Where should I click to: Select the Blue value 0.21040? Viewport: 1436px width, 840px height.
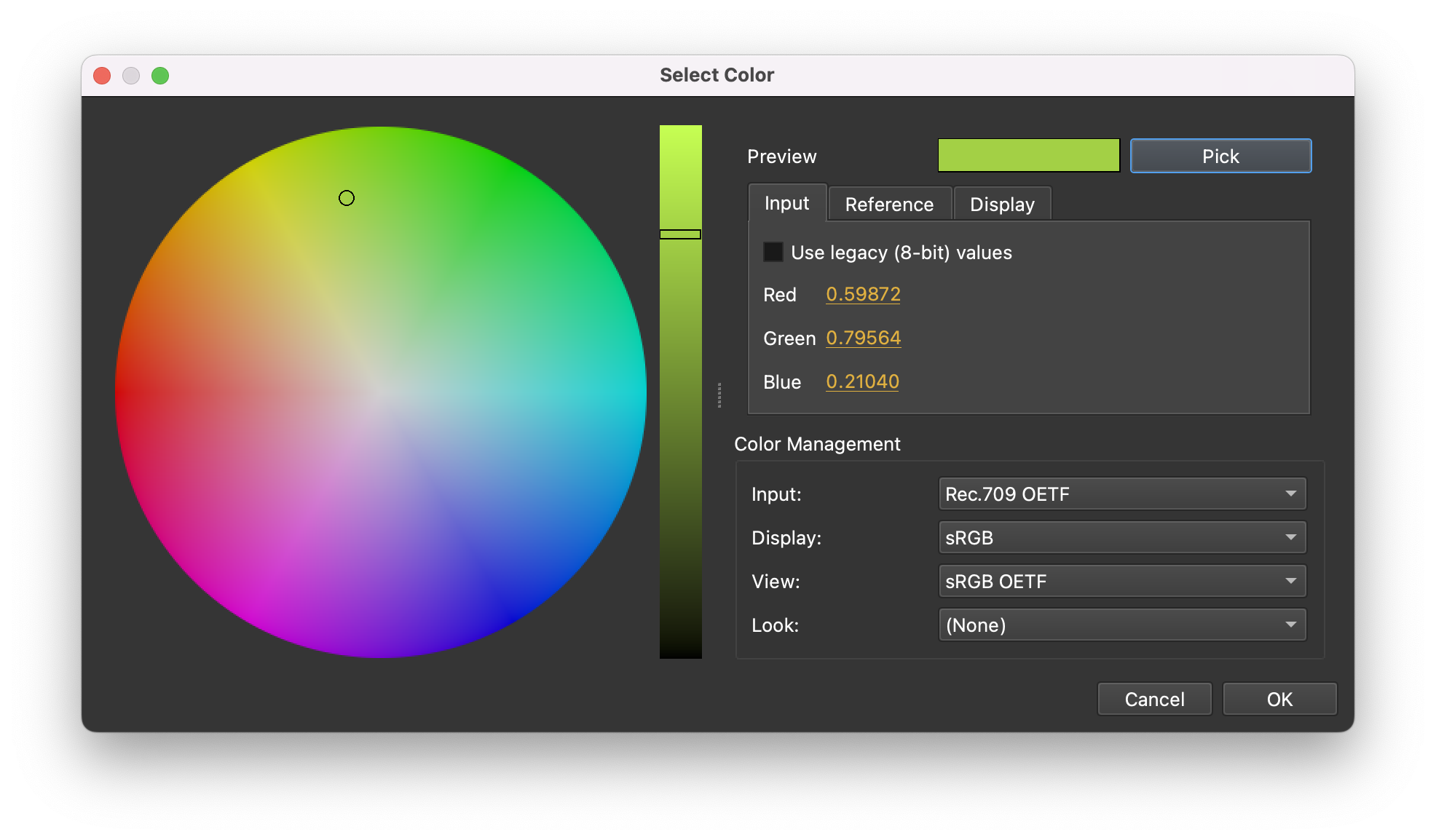(x=862, y=381)
